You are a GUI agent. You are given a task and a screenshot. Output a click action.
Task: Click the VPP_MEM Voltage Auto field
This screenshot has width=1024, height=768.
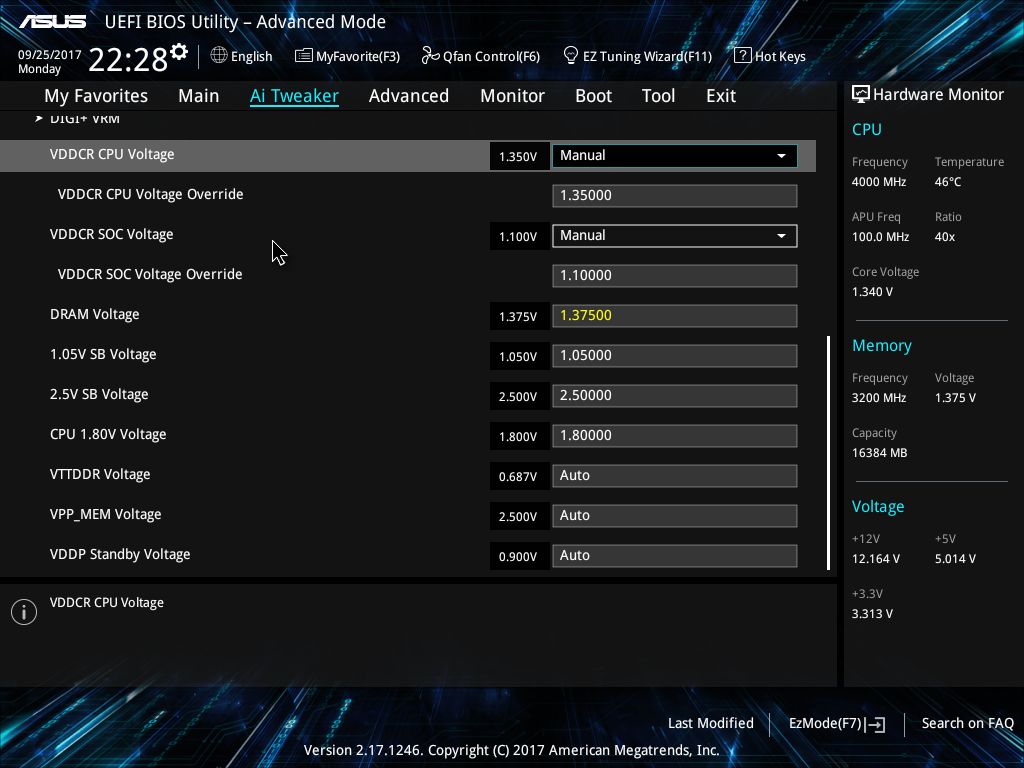(675, 515)
